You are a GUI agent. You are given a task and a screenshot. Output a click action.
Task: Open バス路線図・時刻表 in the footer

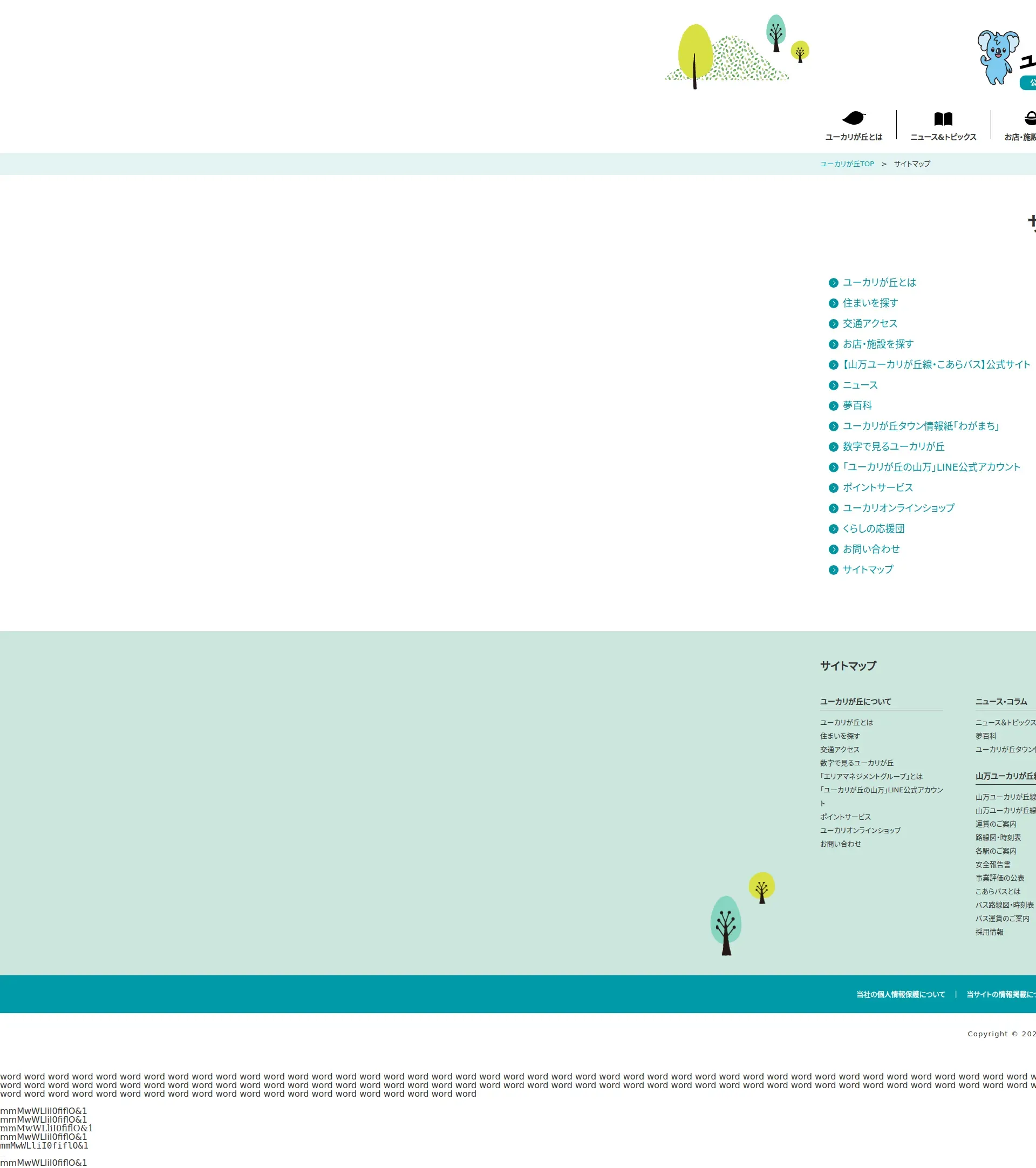pyautogui.click(x=1005, y=905)
